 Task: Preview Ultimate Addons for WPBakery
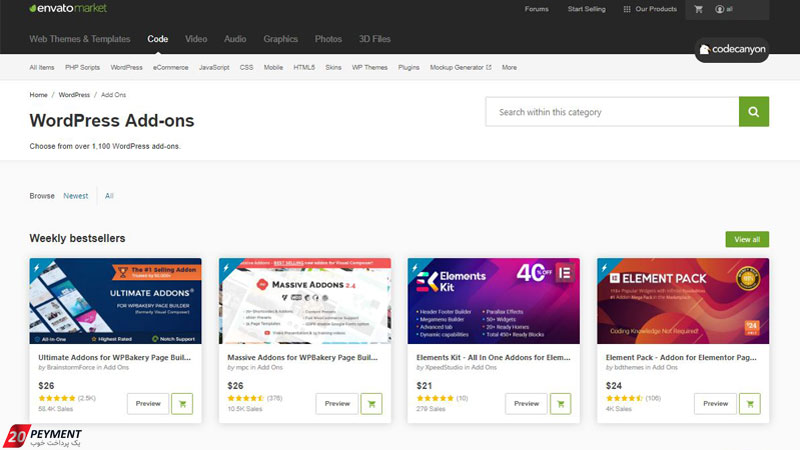click(x=148, y=404)
